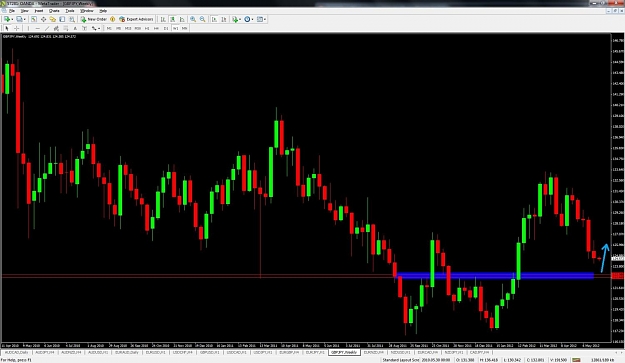Toggle the MN monthly timeframe button

[x=185, y=28]
